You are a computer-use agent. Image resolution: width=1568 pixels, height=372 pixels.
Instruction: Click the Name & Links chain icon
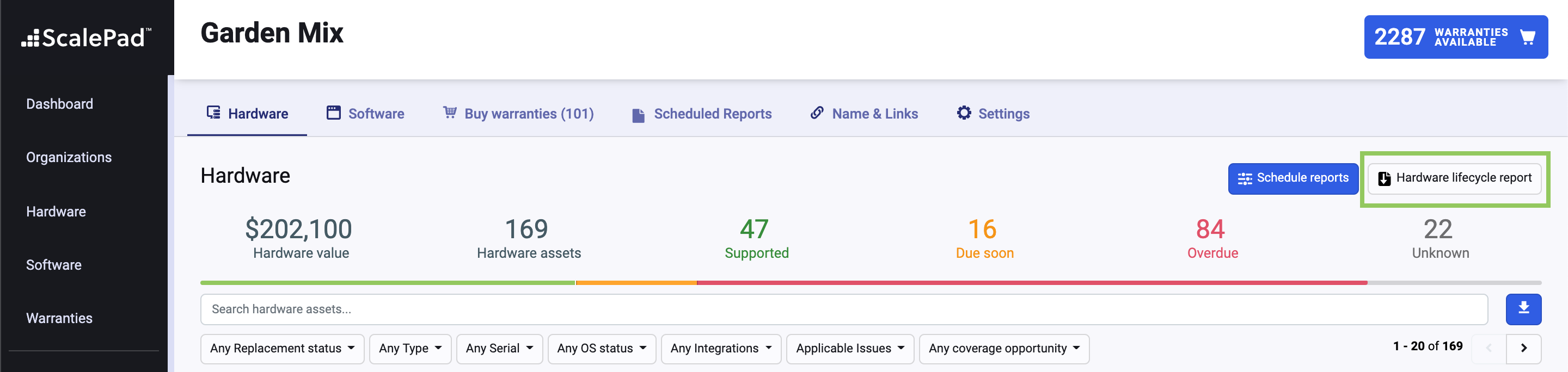point(817,113)
